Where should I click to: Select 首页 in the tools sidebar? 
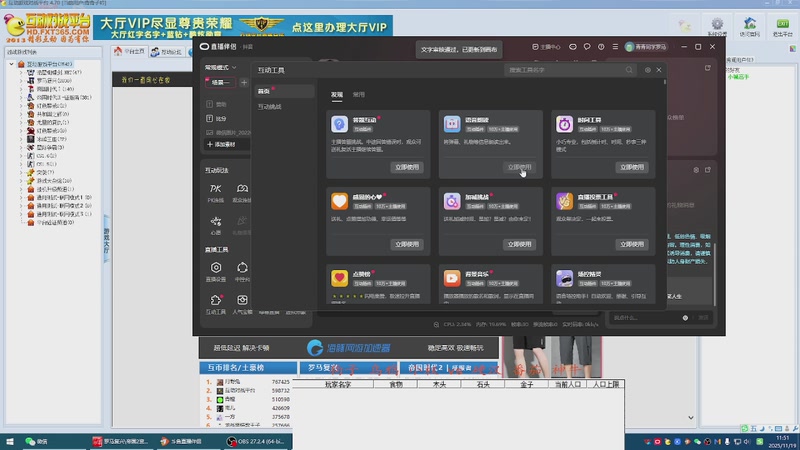click(x=284, y=91)
